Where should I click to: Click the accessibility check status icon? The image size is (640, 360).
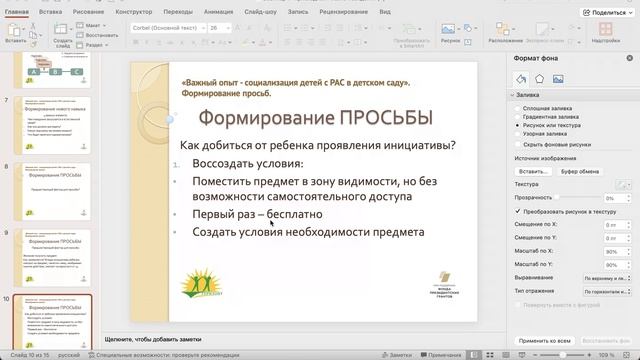91,355
